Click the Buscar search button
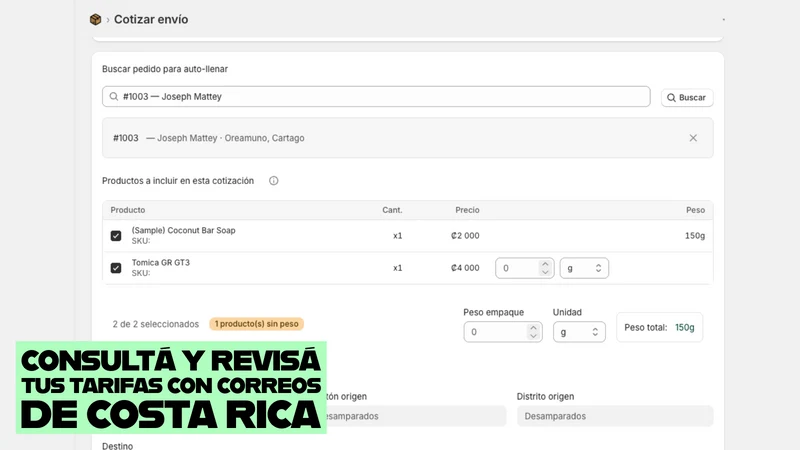Image resolution: width=800 pixels, height=450 pixels. (687, 97)
